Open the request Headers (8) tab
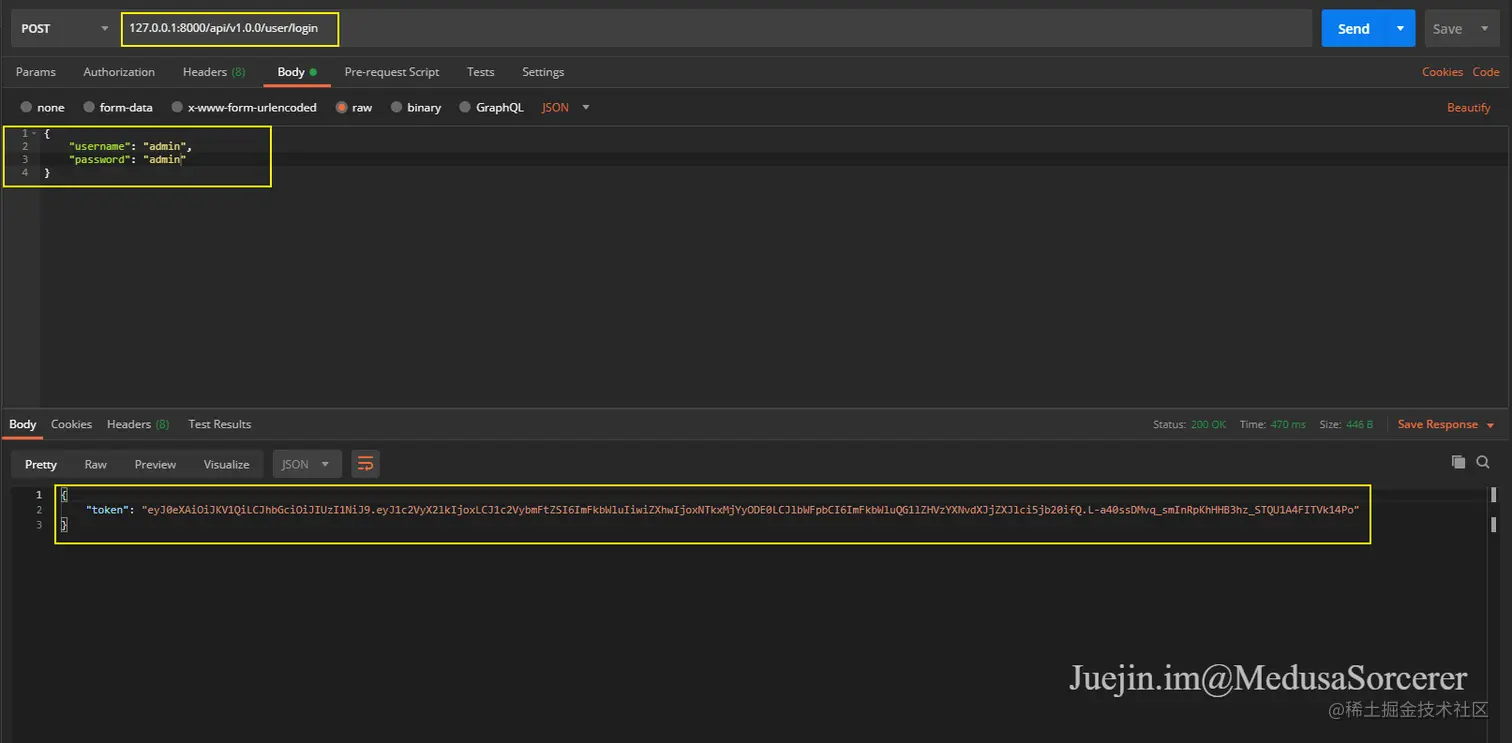This screenshot has height=743, width=1512. tap(214, 72)
